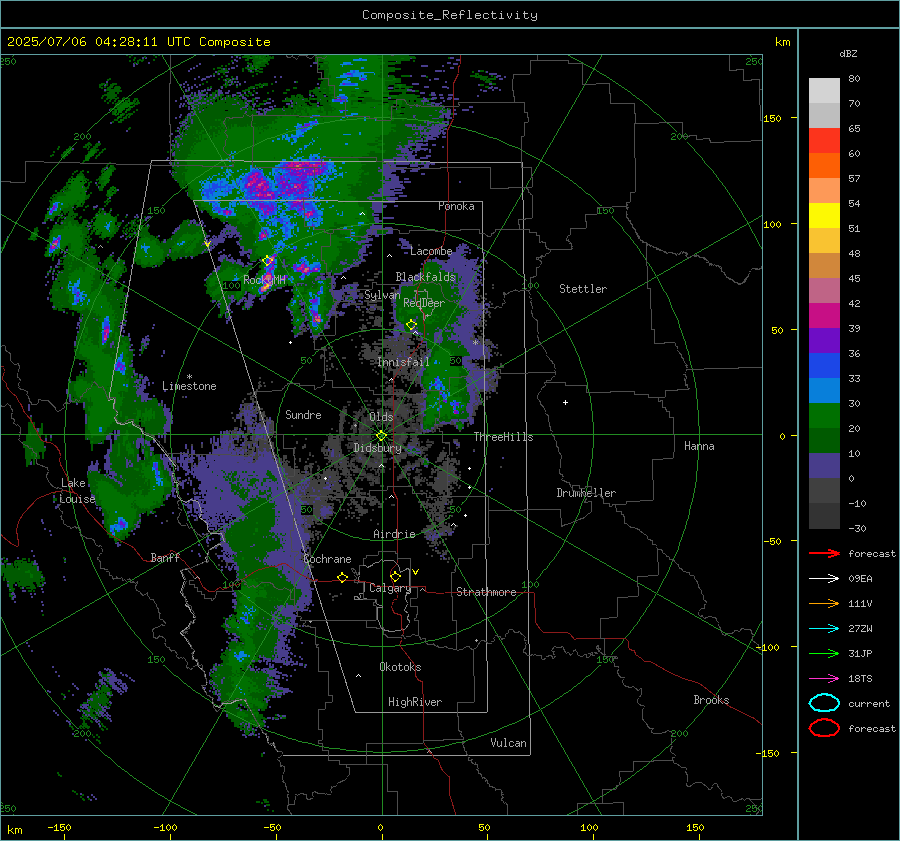The width and height of the screenshot is (900, 841).
Task: Select the 80 dBZ color swatch
Action: [x=824, y=90]
